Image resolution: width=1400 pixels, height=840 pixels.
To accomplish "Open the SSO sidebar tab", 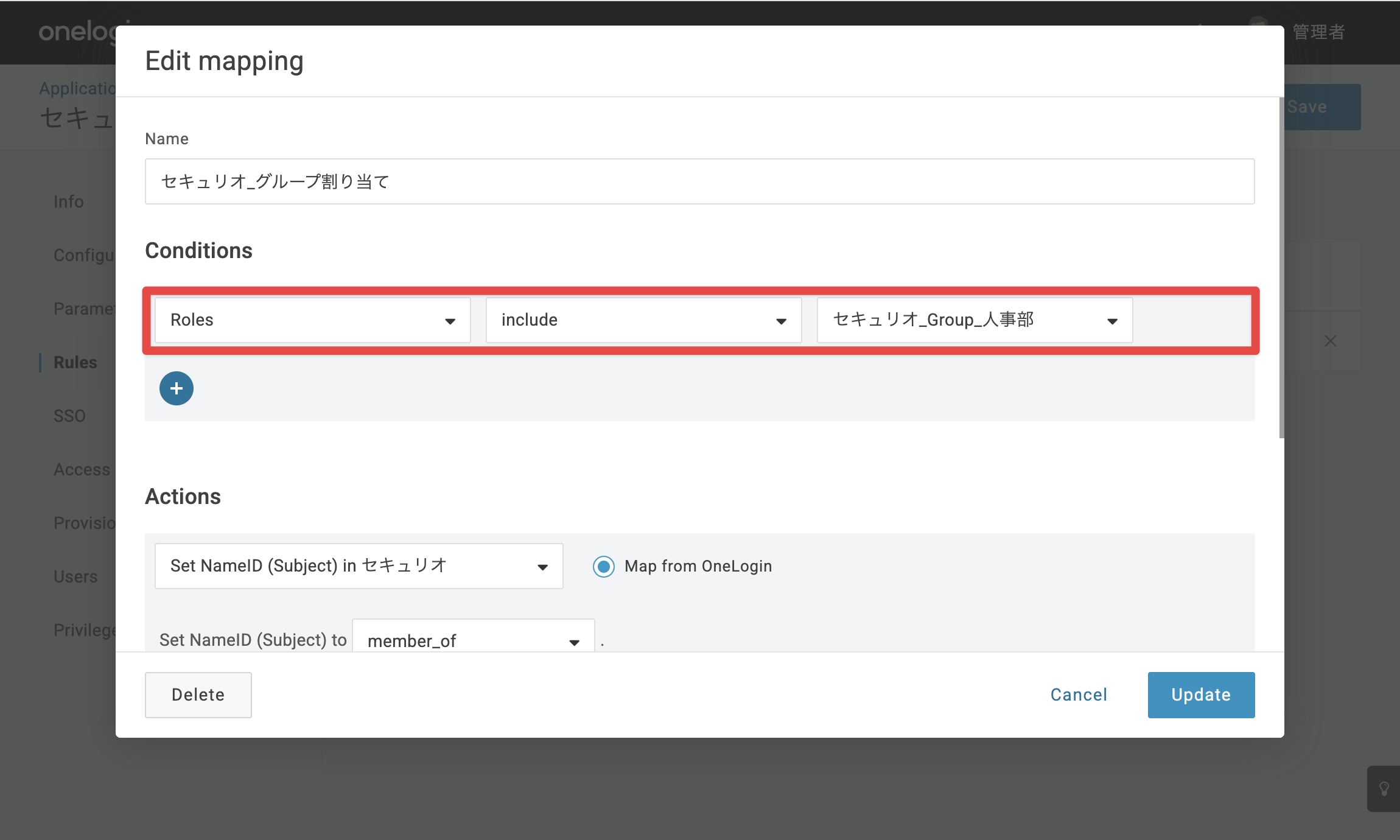I will click(x=69, y=416).
